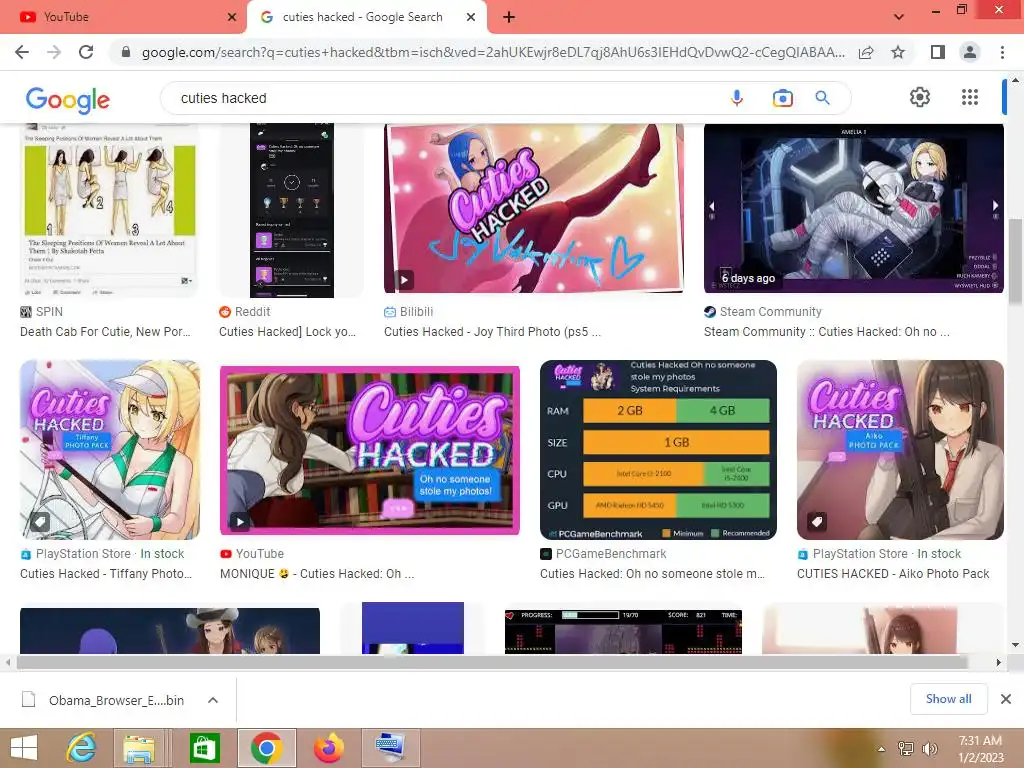Open the Windows Store taskbar icon
The width and height of the screenshot is (1024, 768).
204,748
